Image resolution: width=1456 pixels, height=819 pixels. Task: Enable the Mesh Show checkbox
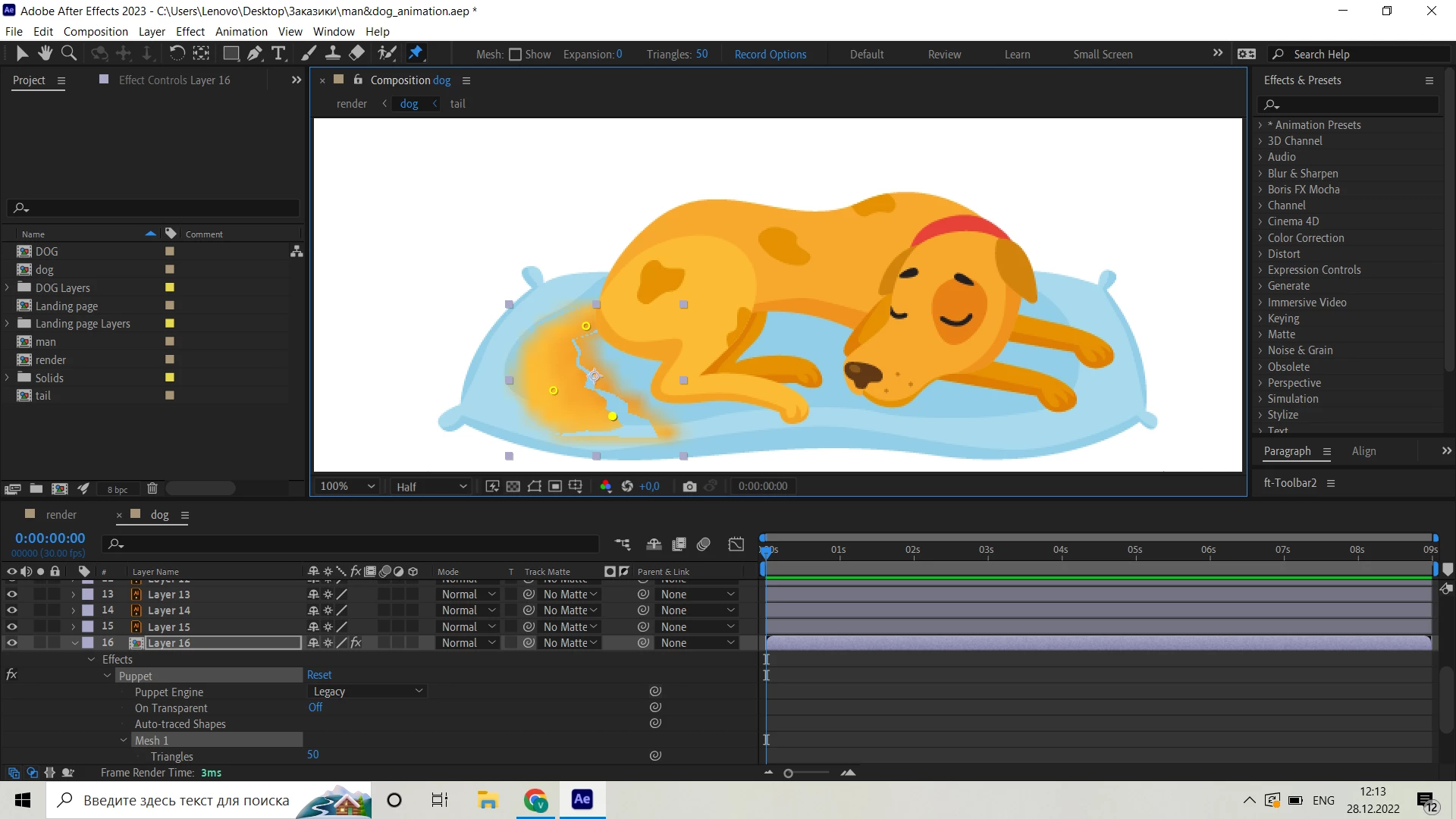coord(516,55)
